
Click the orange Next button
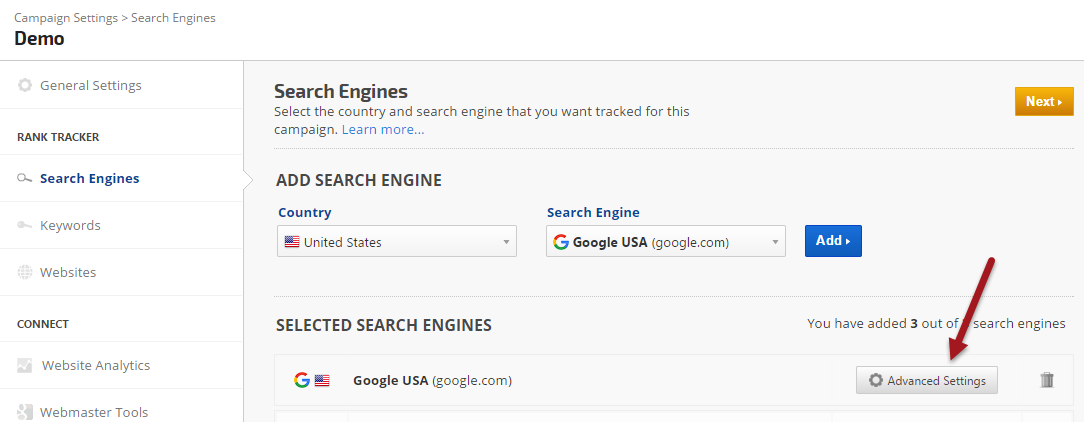coord(1043,101)
